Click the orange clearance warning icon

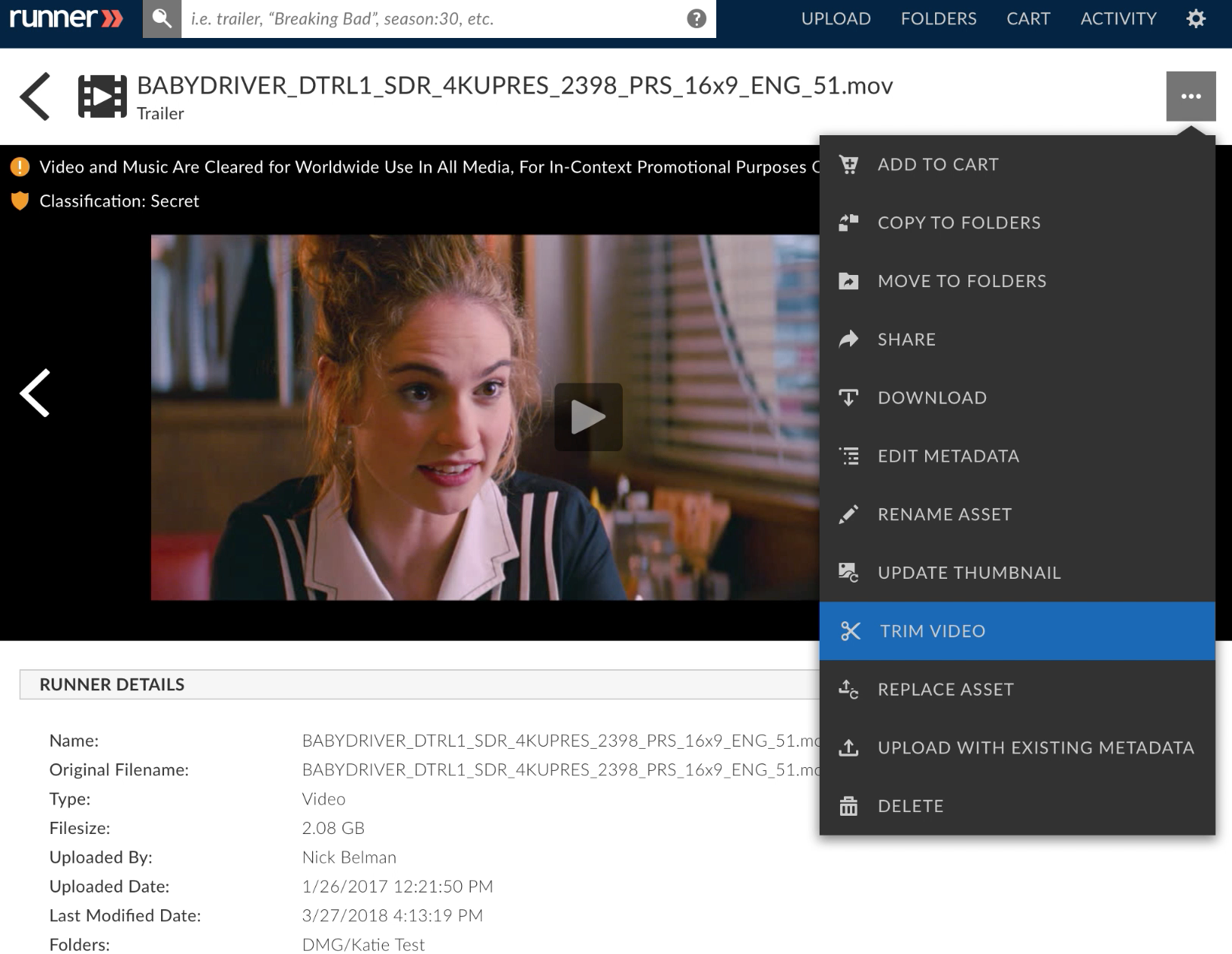tap(20, 166)
